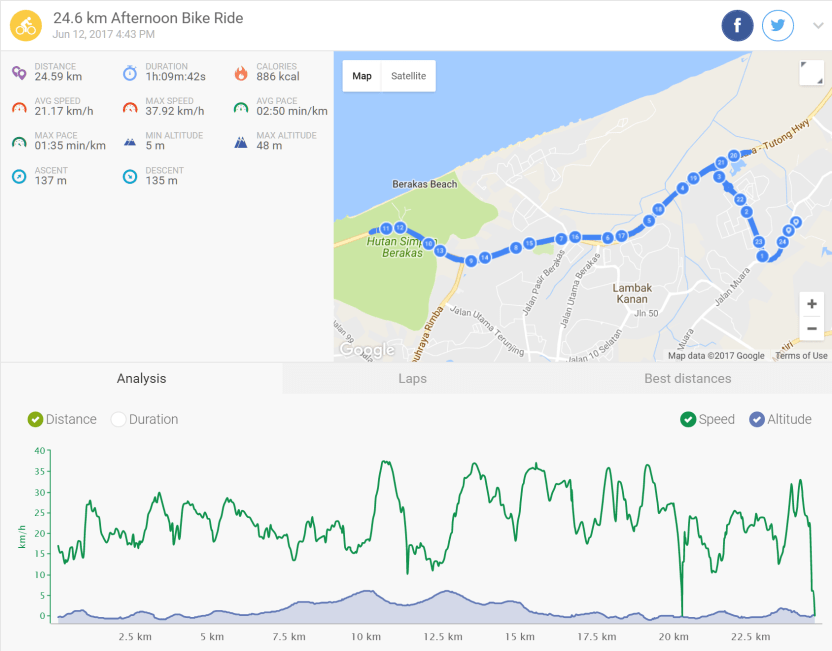
Task: Select the Distance axis option
Action: click(x=36, y=420)
